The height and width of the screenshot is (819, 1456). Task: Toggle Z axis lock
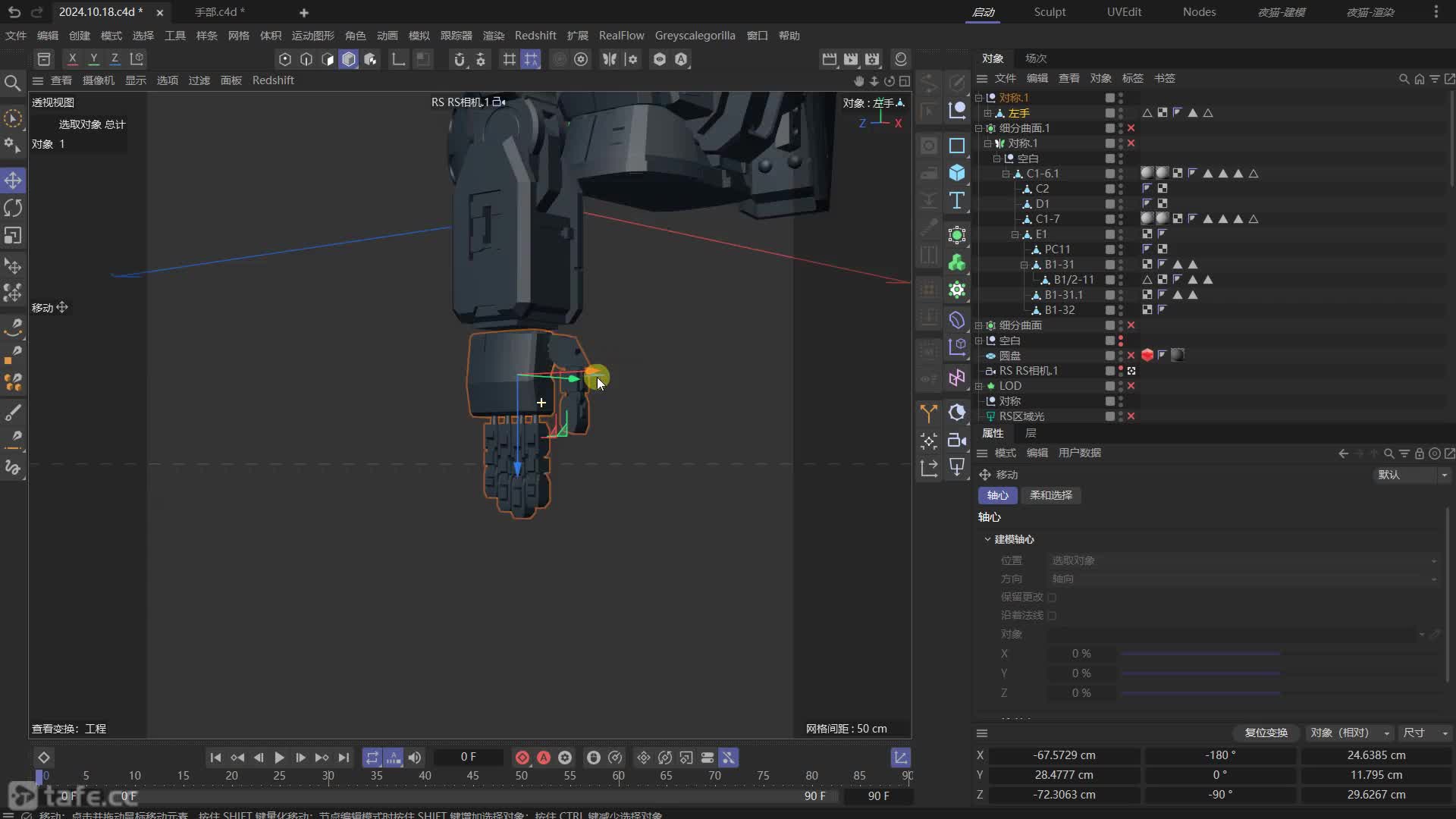[x=115, y=58]
